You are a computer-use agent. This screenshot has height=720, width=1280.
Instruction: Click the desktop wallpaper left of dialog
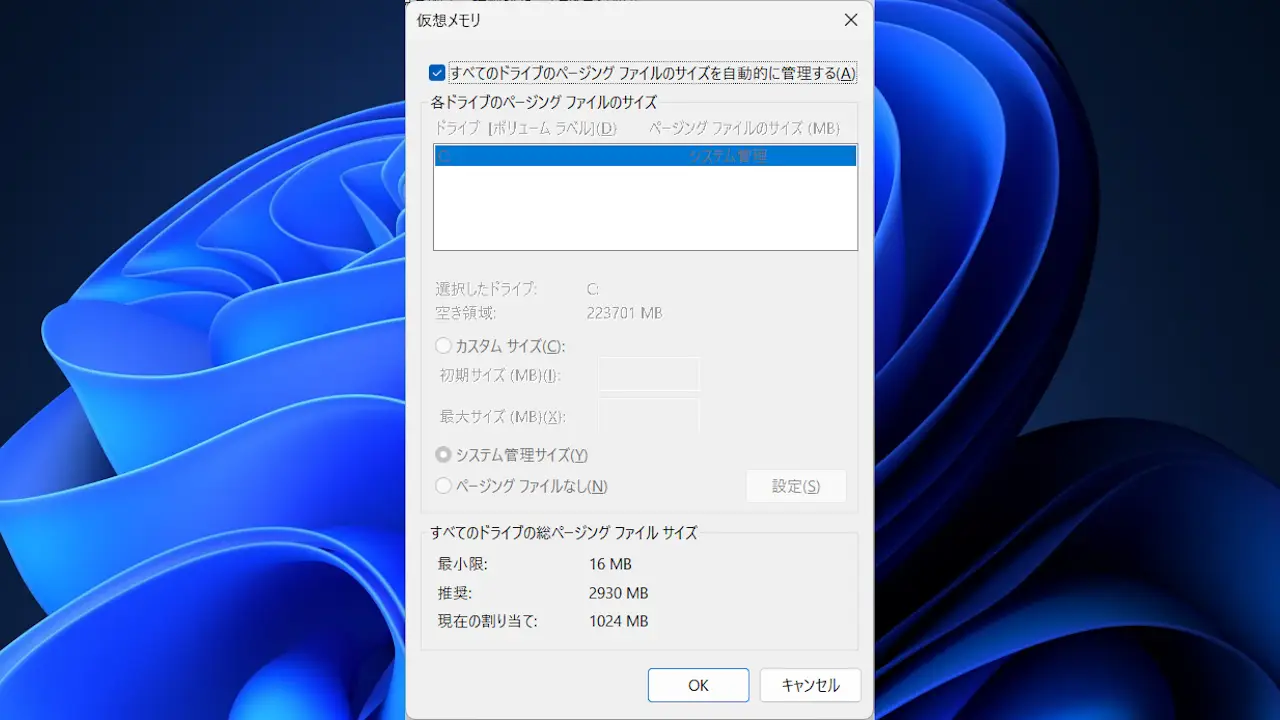(x=200, y=400)
